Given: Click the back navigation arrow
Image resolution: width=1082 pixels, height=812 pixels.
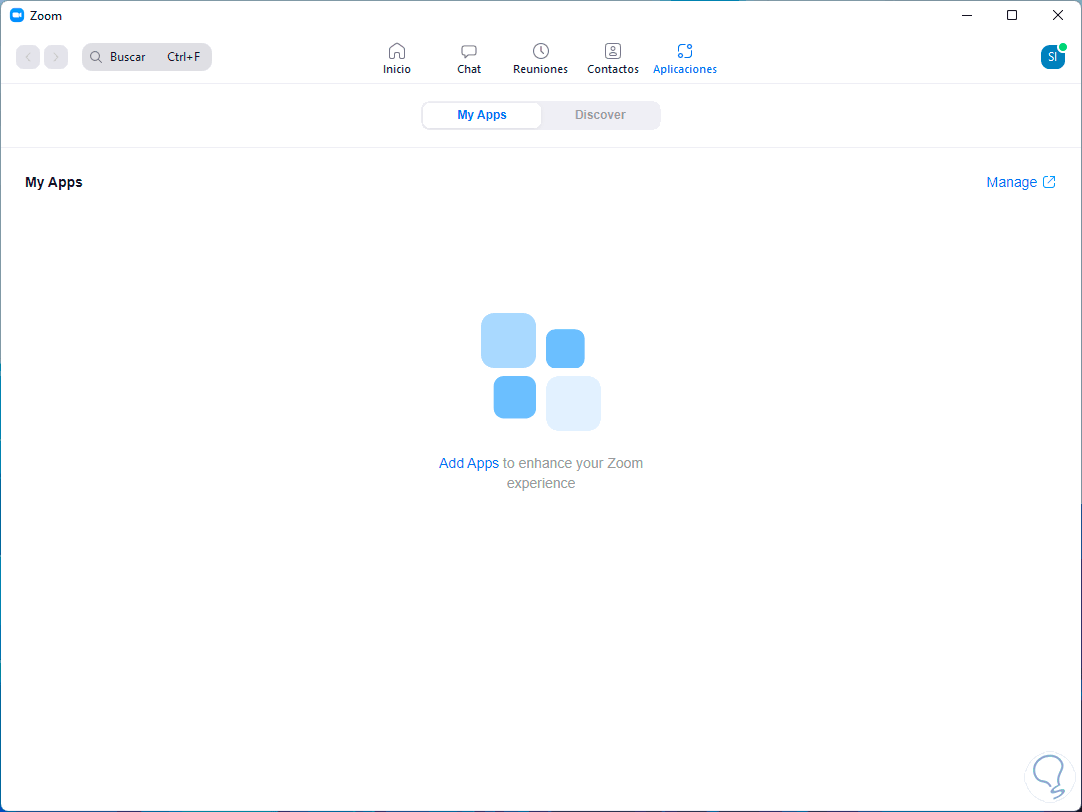Looking at the screenshot, I should click(x=28, y=57).
